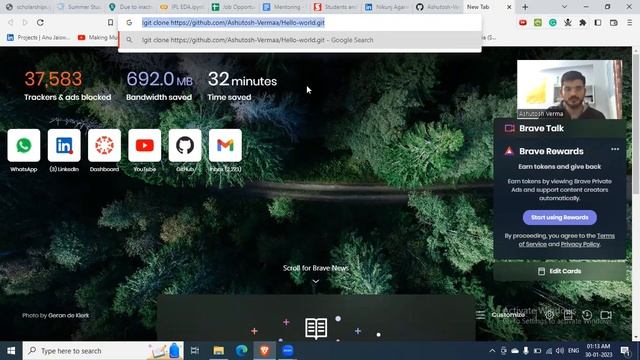This screenshot has height=360, width=640.
Task: Click Start using Rewards button
Action: pyautogui.click(x=560, y=218)
